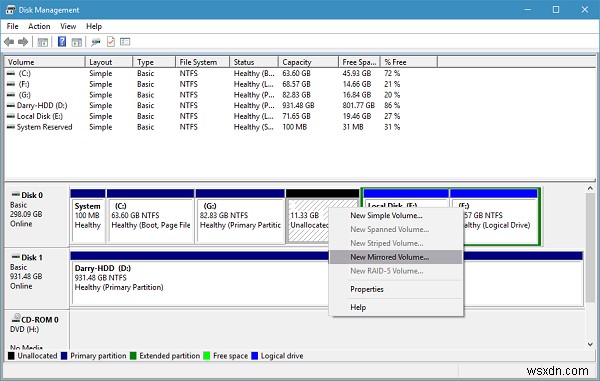The image size is (600, 381).
Task: Sort by the Capacity column header
Action: 308,62
